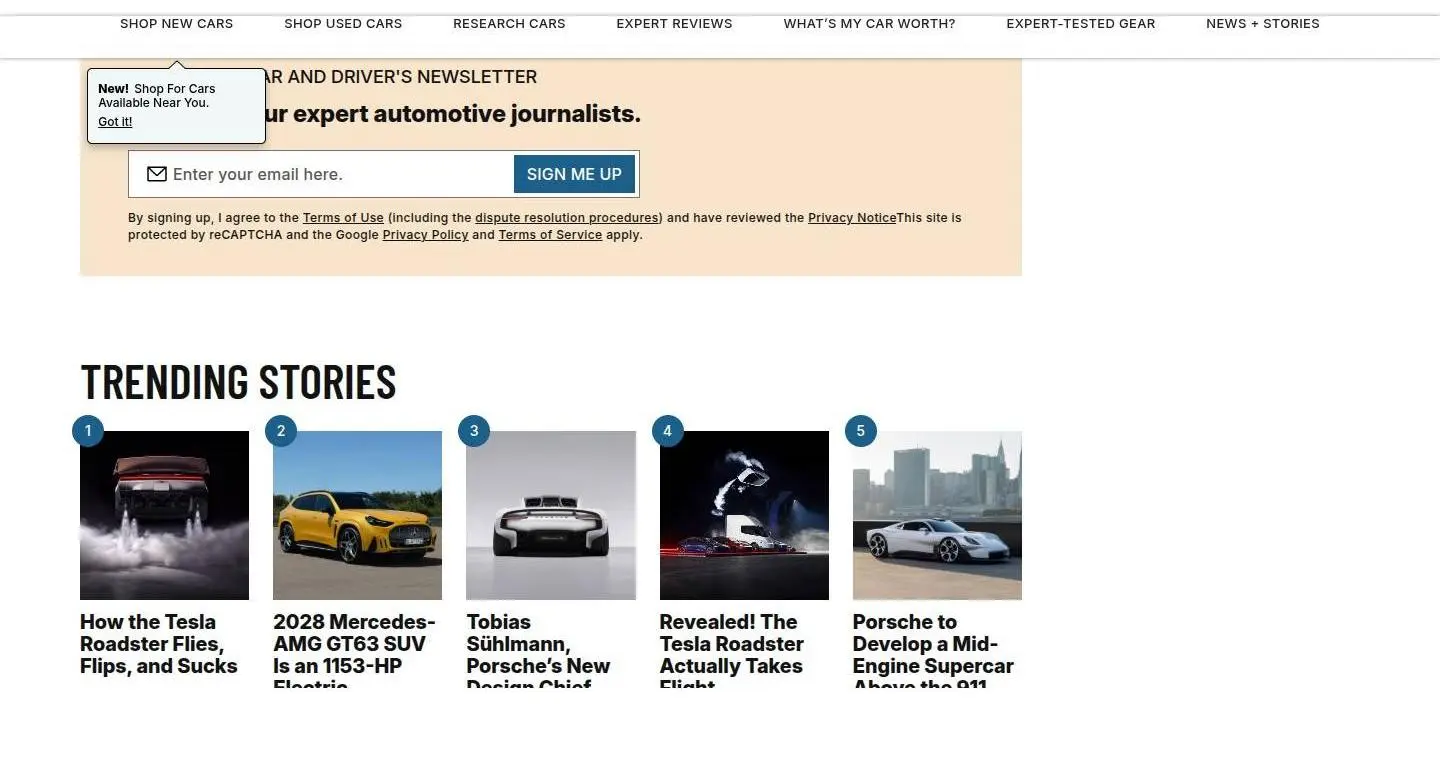Open the Shop New Cars menu

tap(176, 23)
